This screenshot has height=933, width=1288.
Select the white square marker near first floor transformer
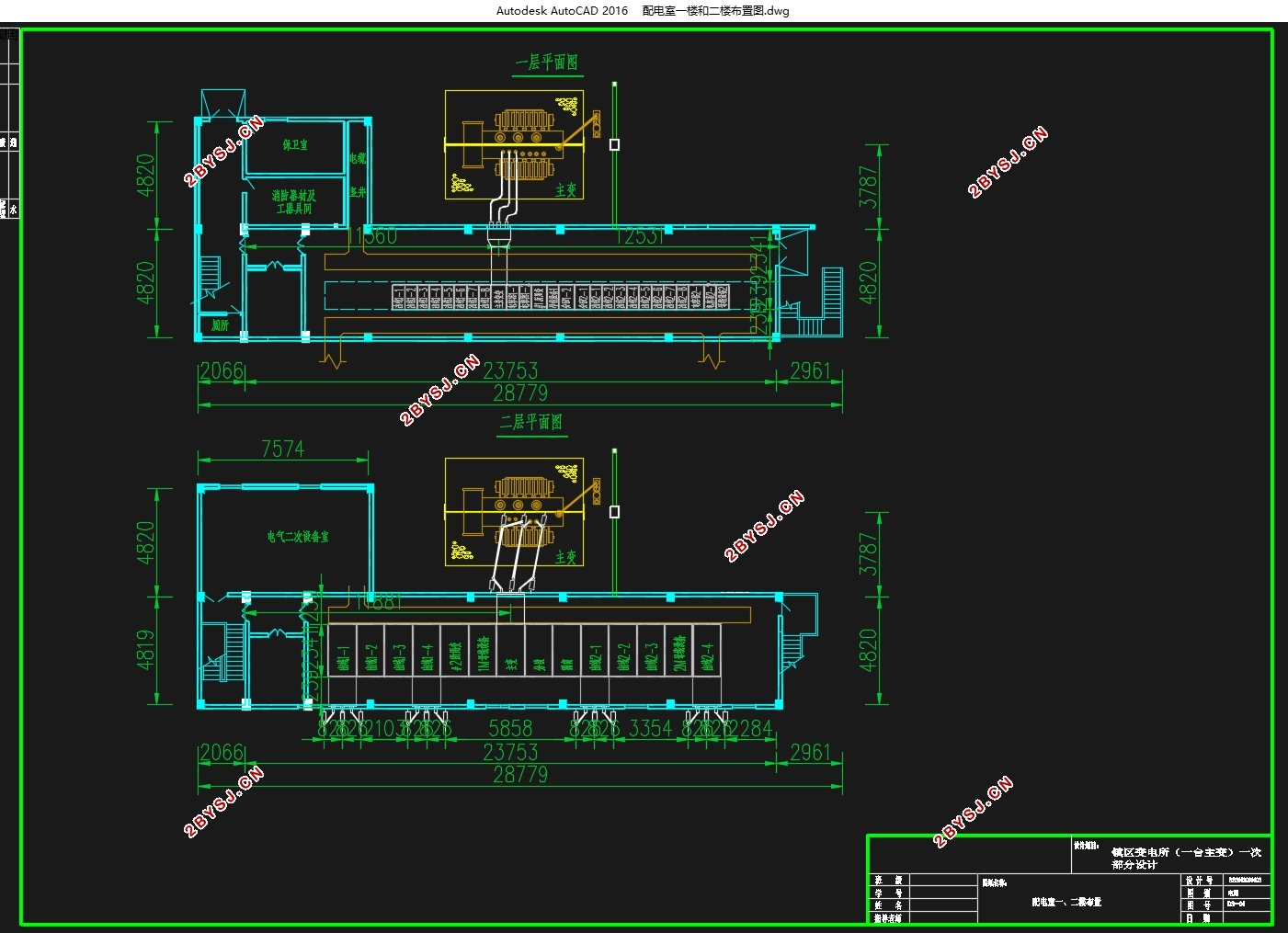pos(614,144)
